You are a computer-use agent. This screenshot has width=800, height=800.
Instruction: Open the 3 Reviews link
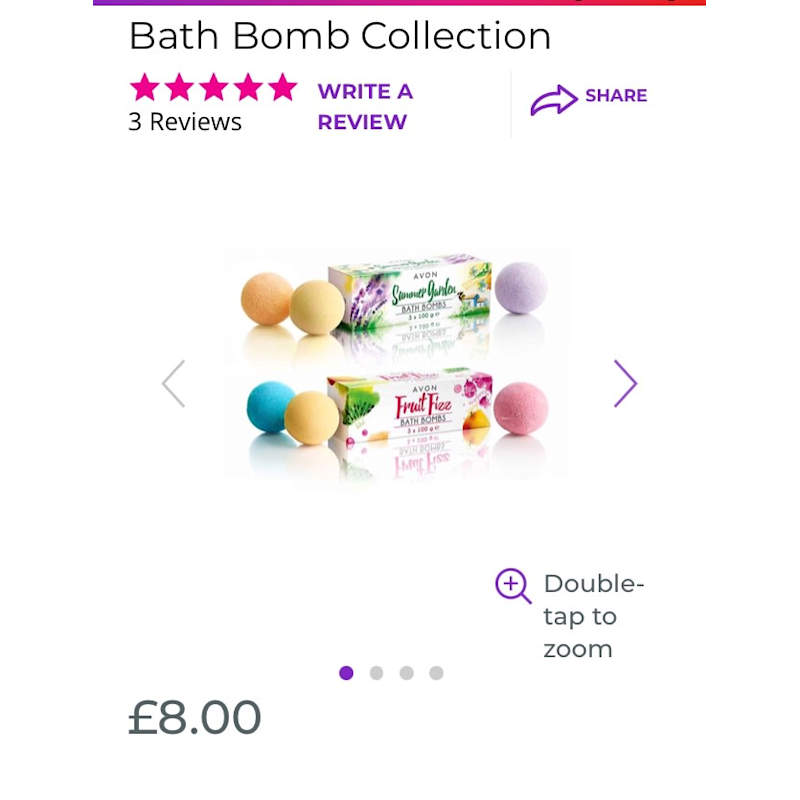185,122
